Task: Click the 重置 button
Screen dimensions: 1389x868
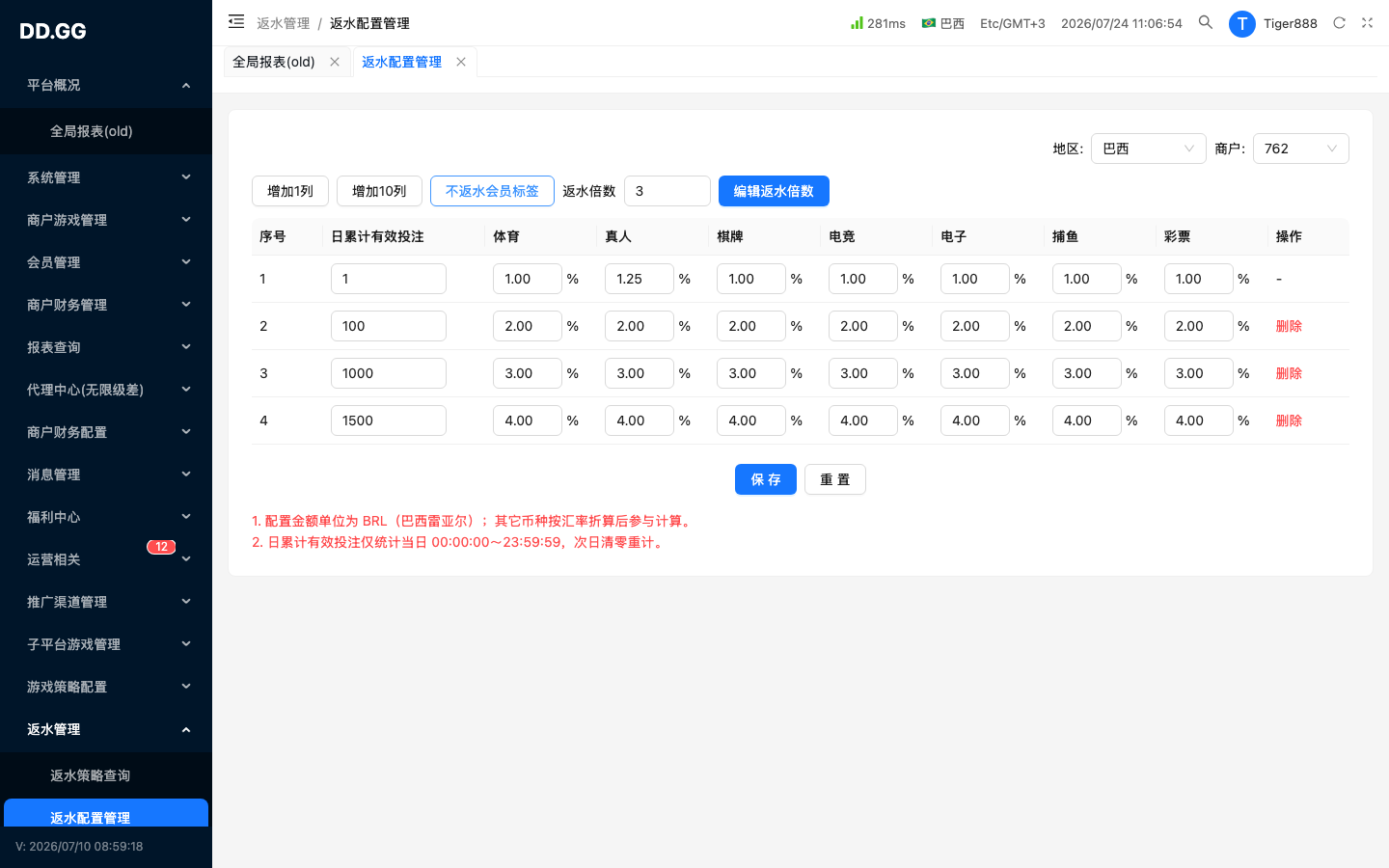Action: tap(835, 479)
